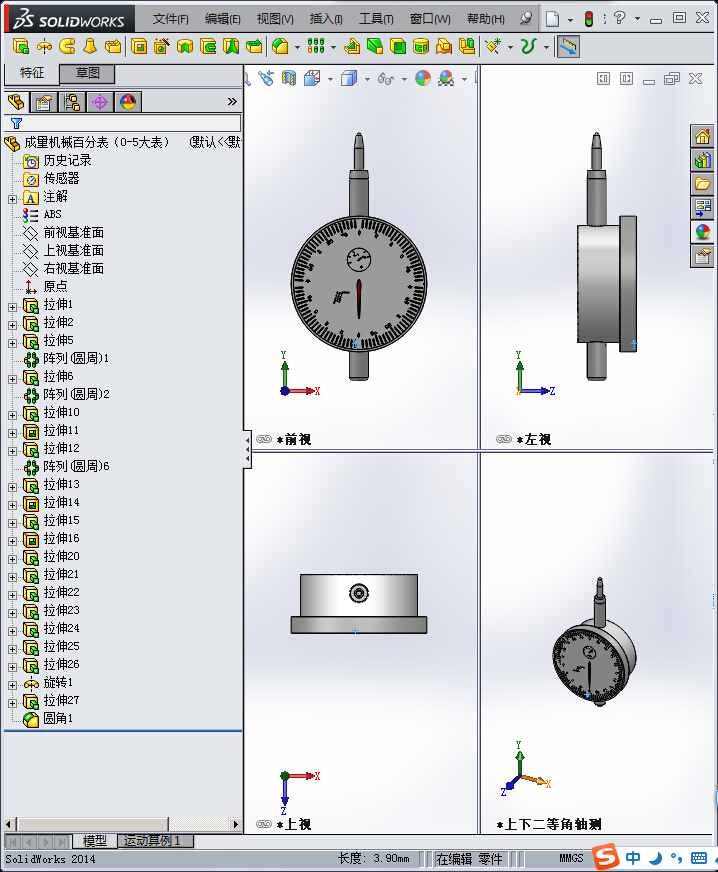Click the MMGS unit system button
The image size is (718, 872).
click(571, 858)
